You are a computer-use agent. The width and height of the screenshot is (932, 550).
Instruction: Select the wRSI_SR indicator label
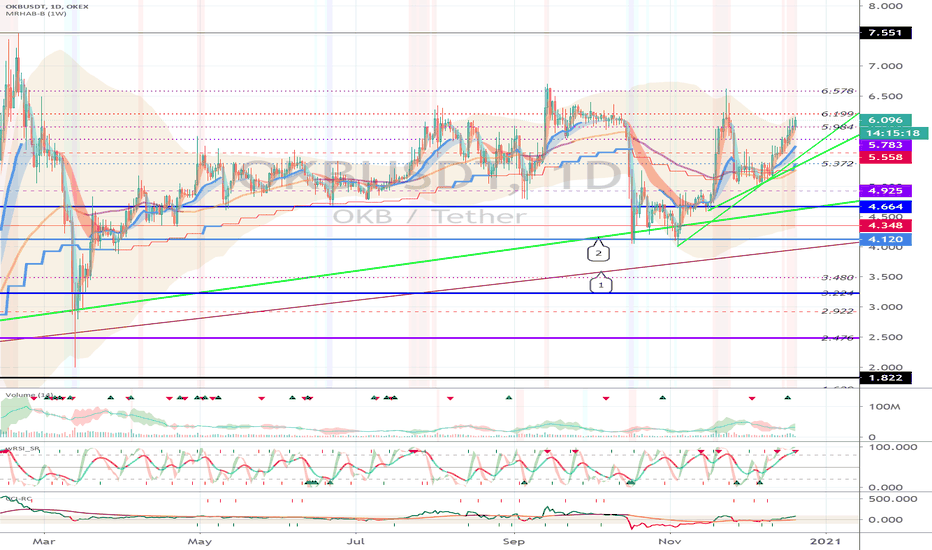click(x=23, y=448)
